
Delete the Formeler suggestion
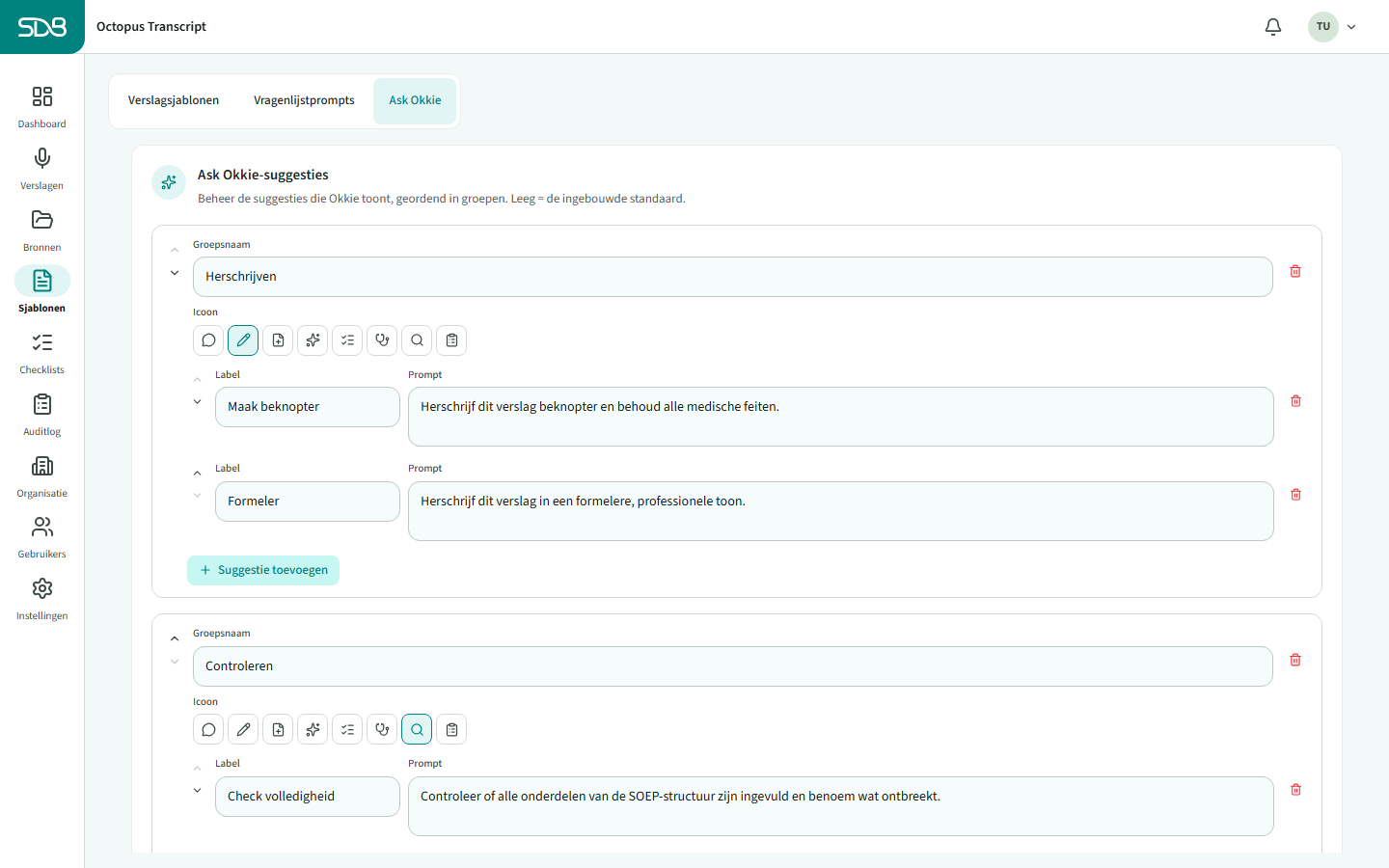tap(1295, 494)
